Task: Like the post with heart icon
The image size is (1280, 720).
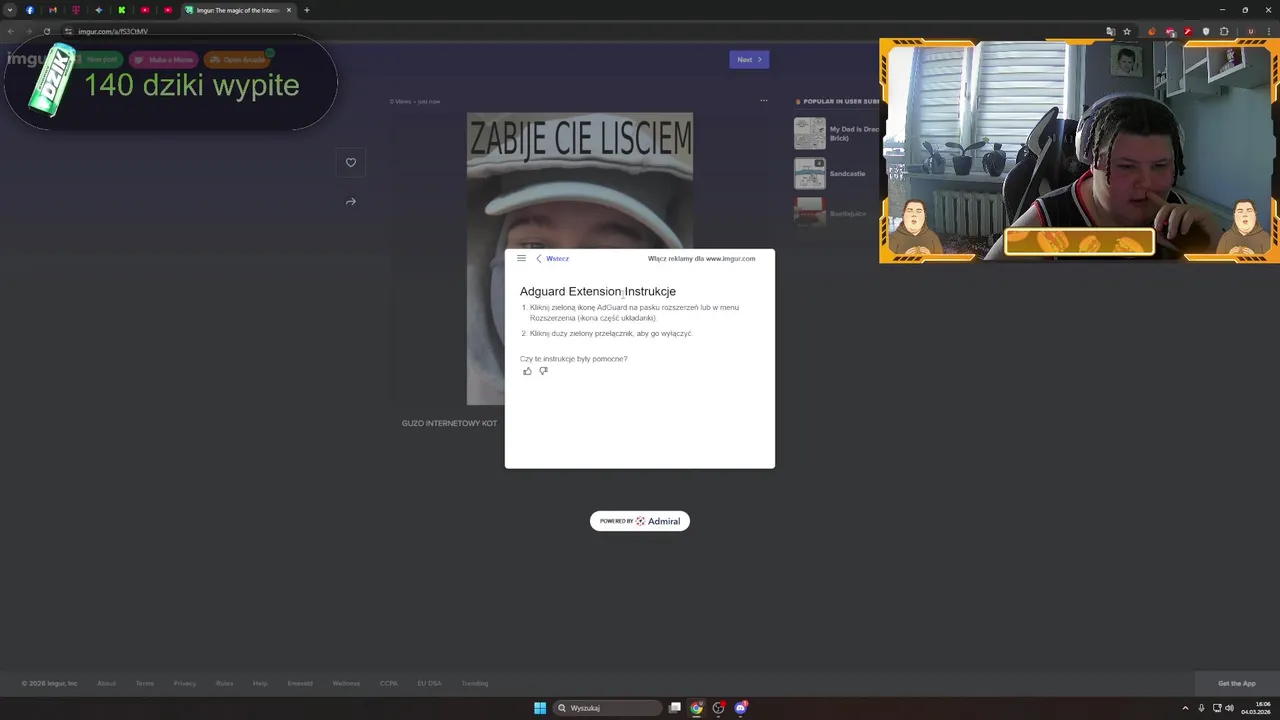Action: point(351,162)
